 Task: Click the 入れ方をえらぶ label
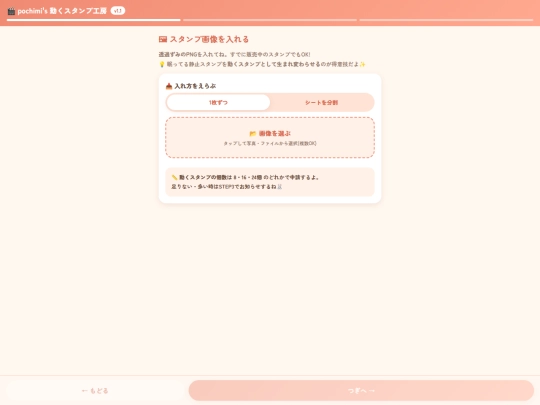(x=195, y=86)
